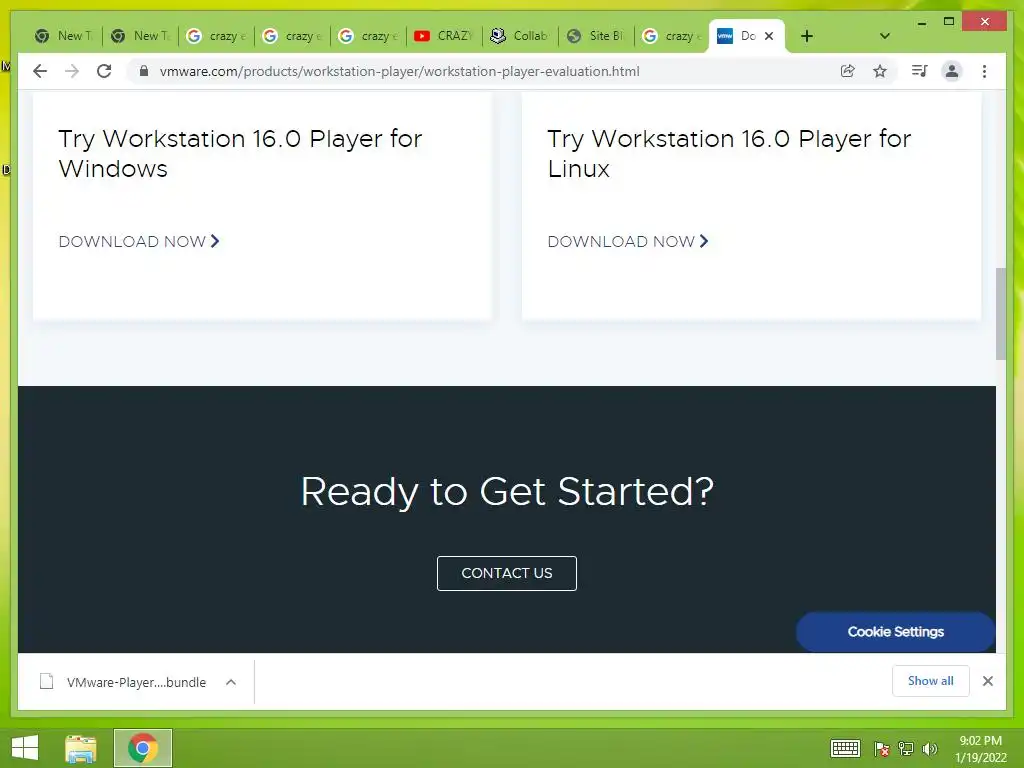Click the forward navigation arrow
Screen dimensions: 1024x768
click(72, 71)
